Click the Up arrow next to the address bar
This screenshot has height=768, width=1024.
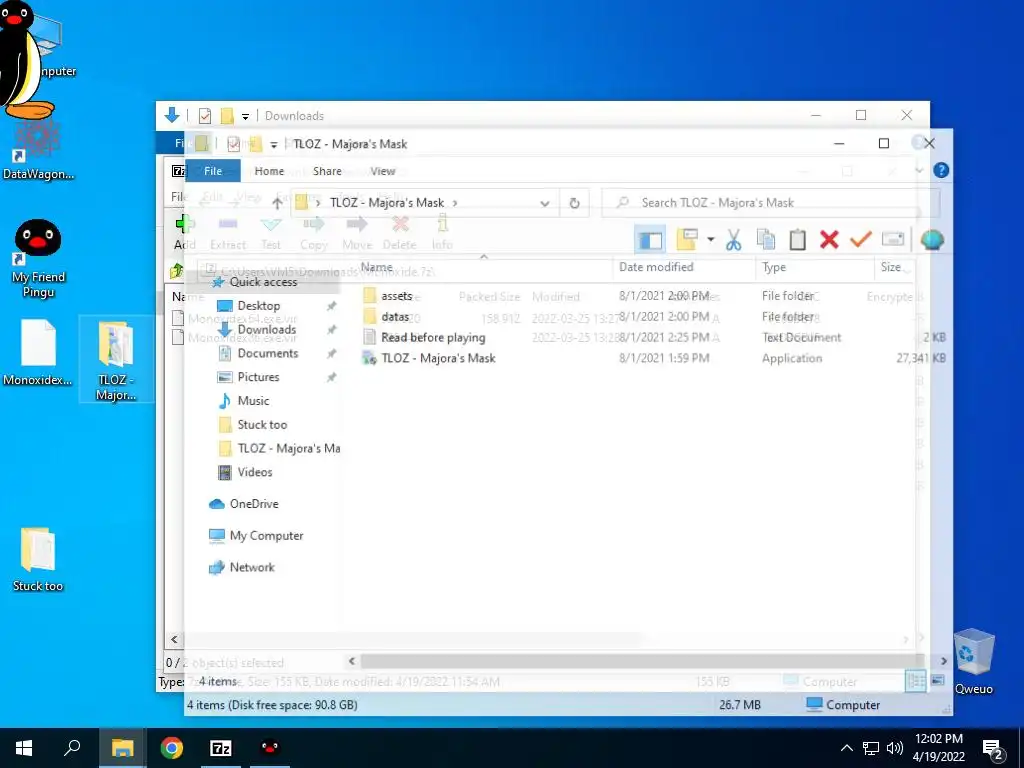click(277, 203)
